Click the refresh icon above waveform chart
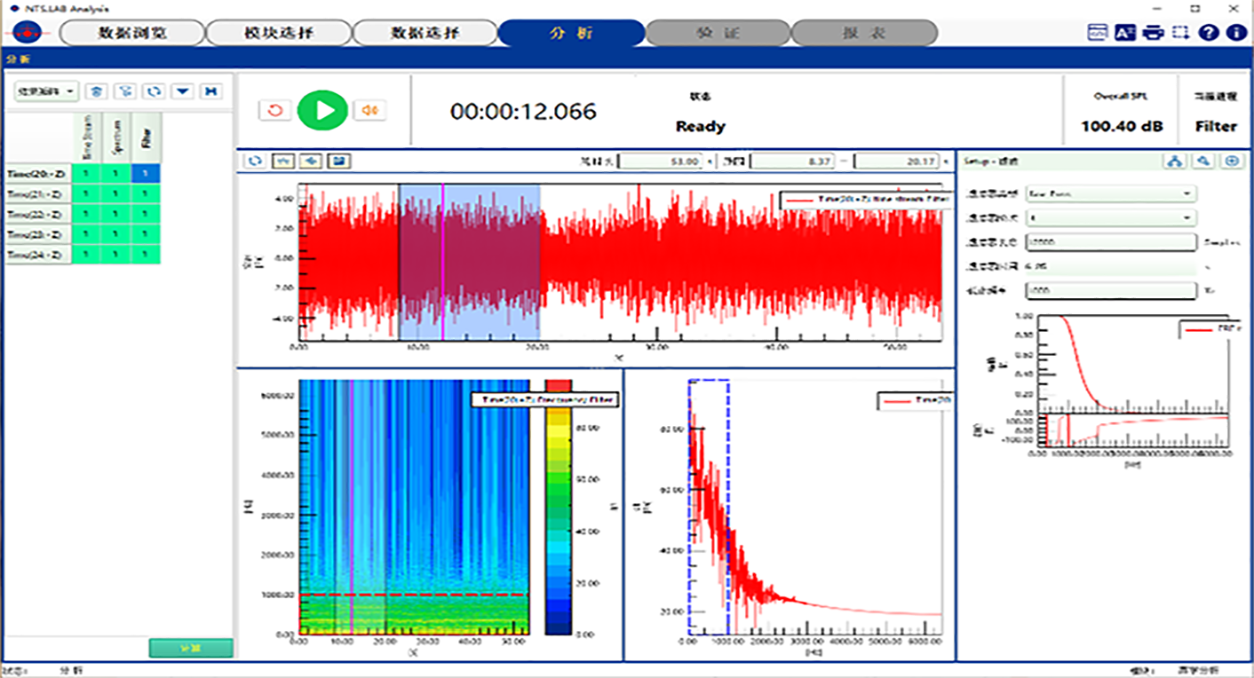The image size is (1254, 678). click(x=256, y=161)
